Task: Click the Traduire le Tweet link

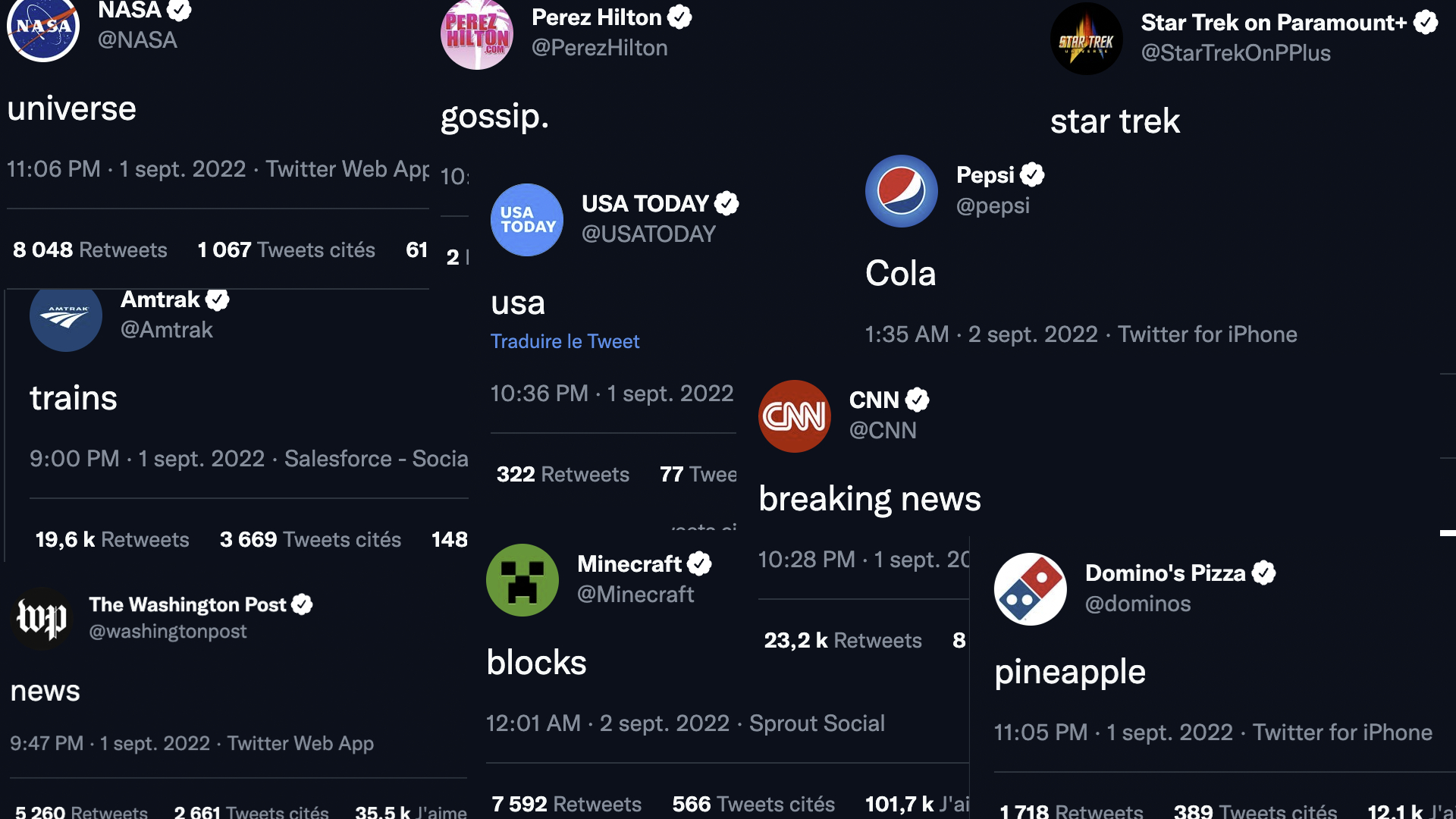Action: point(565,341)
